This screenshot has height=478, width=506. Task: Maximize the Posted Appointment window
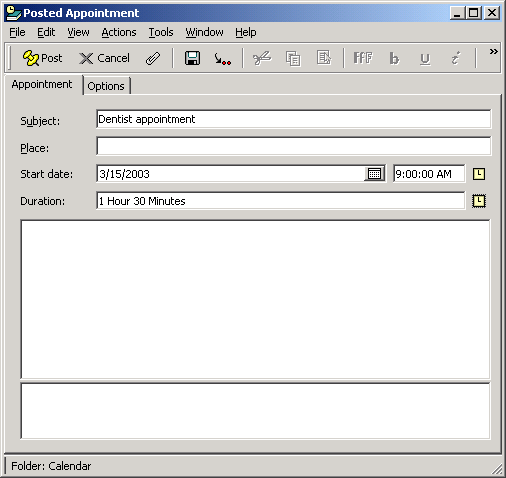coord(474,13)
